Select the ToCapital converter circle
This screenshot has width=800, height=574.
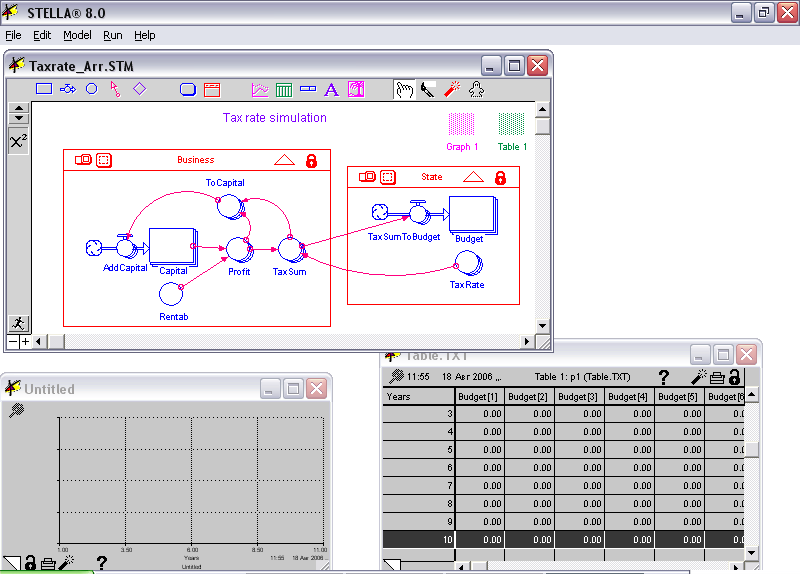click(231, 207)
